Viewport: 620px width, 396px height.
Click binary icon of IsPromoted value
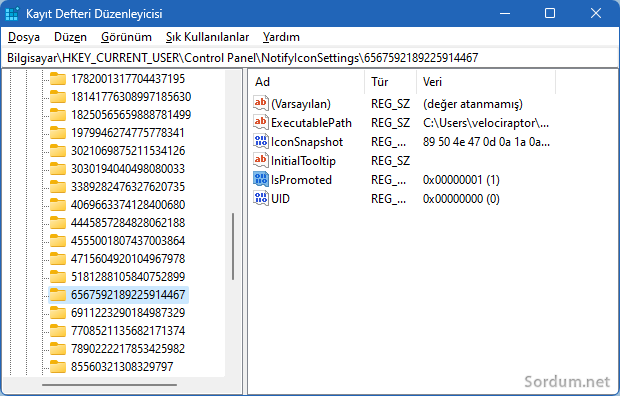click(261, 179)
